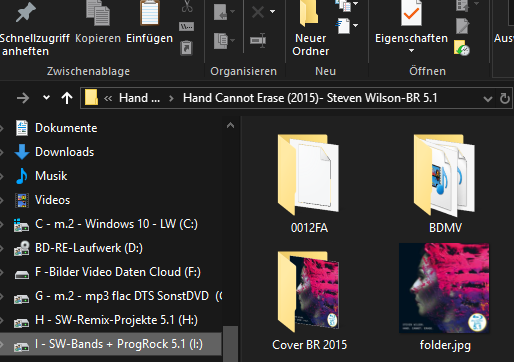Viewport: 514px width, 362px height.
Task: Open recent locations dropdown beside forward arrow
Action: coord(46,98)
